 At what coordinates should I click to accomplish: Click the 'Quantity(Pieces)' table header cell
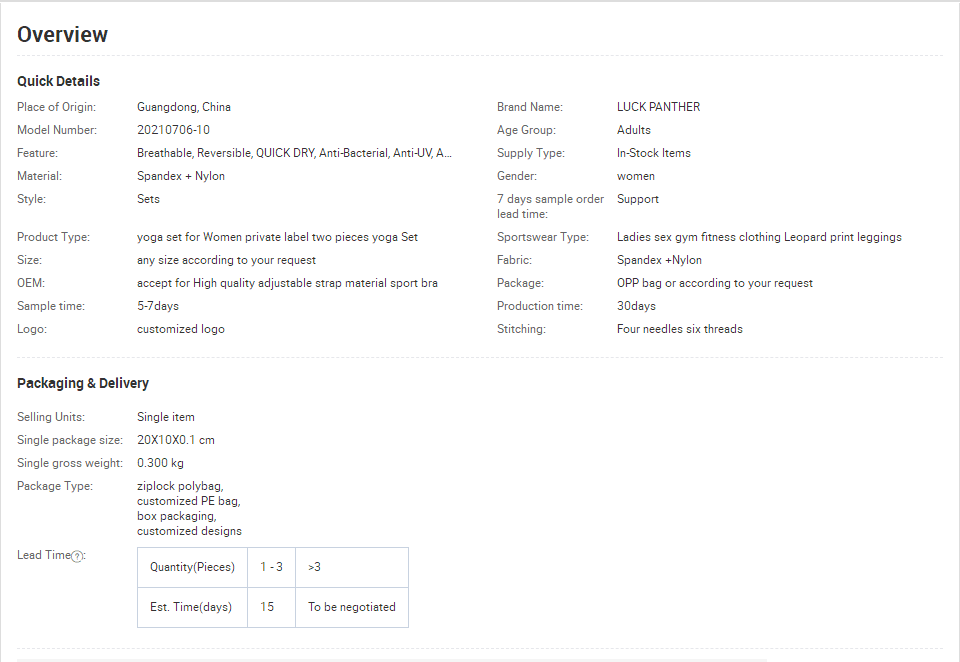click(192, 567)
